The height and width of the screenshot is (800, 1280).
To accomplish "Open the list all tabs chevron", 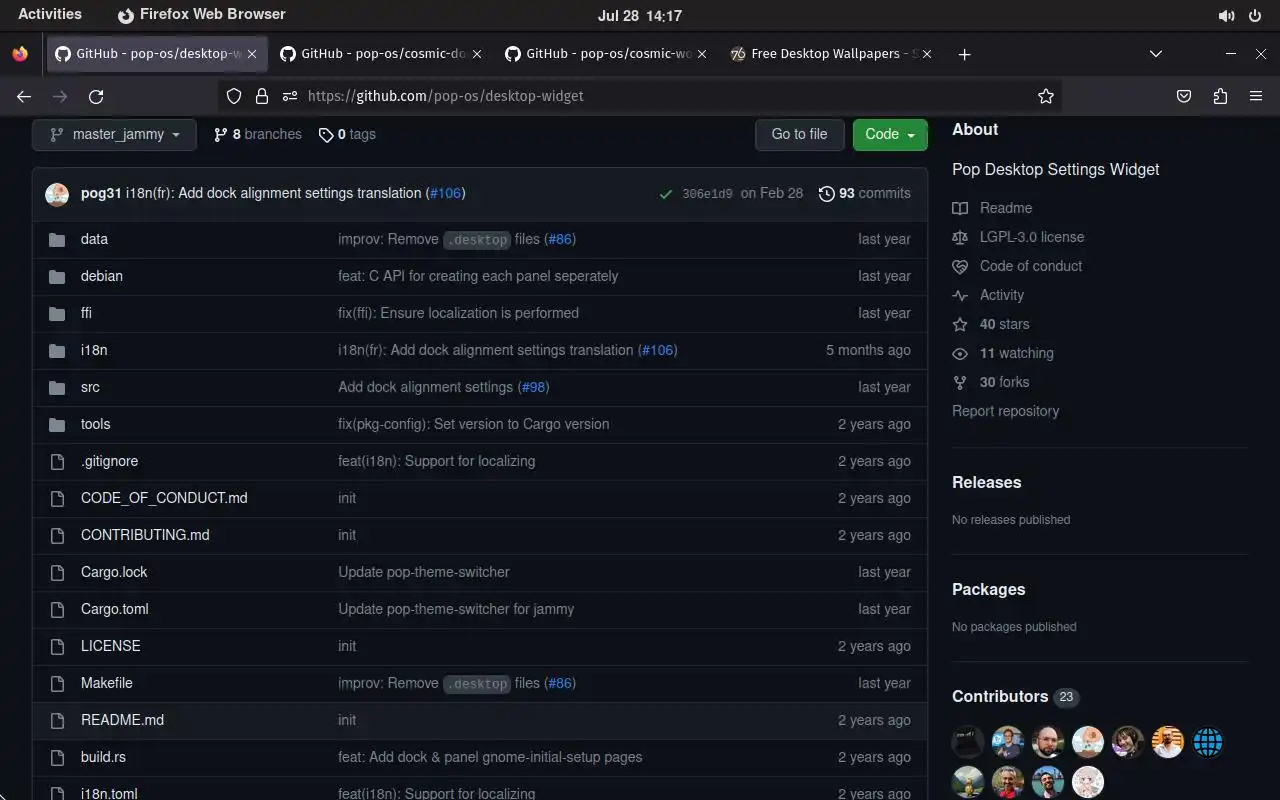I will click(x=1156, y=54).
